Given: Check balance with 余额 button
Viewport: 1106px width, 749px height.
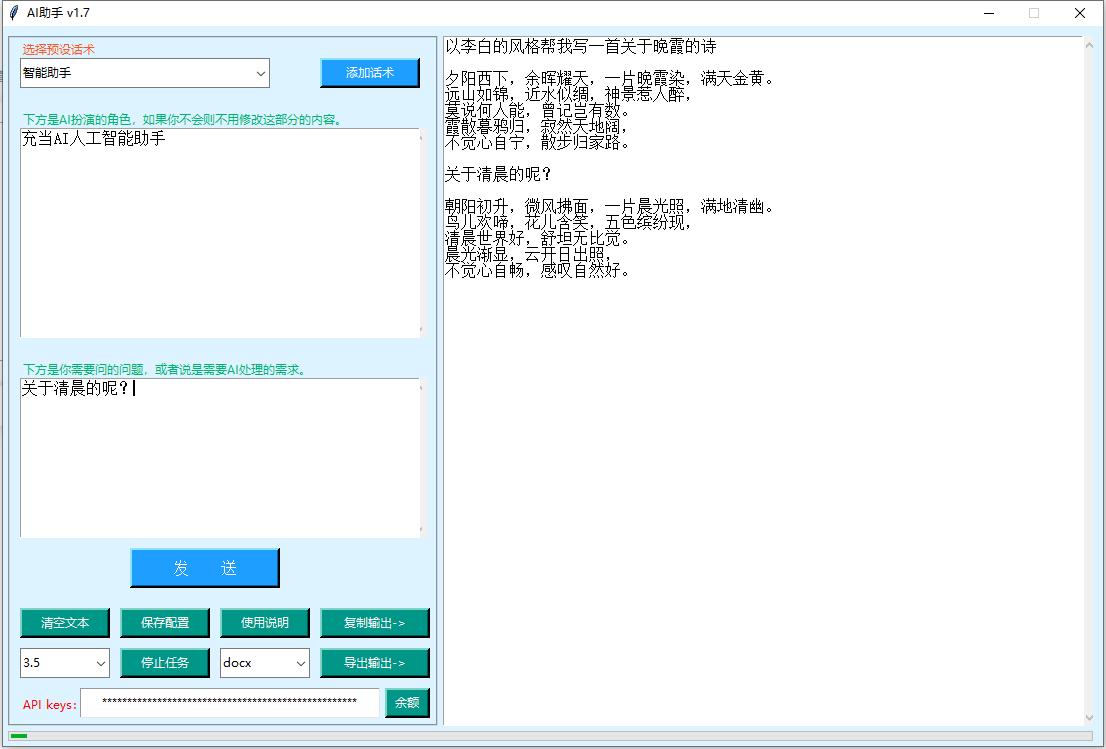Looking at the screenshot, I should [x=407, y=703].
